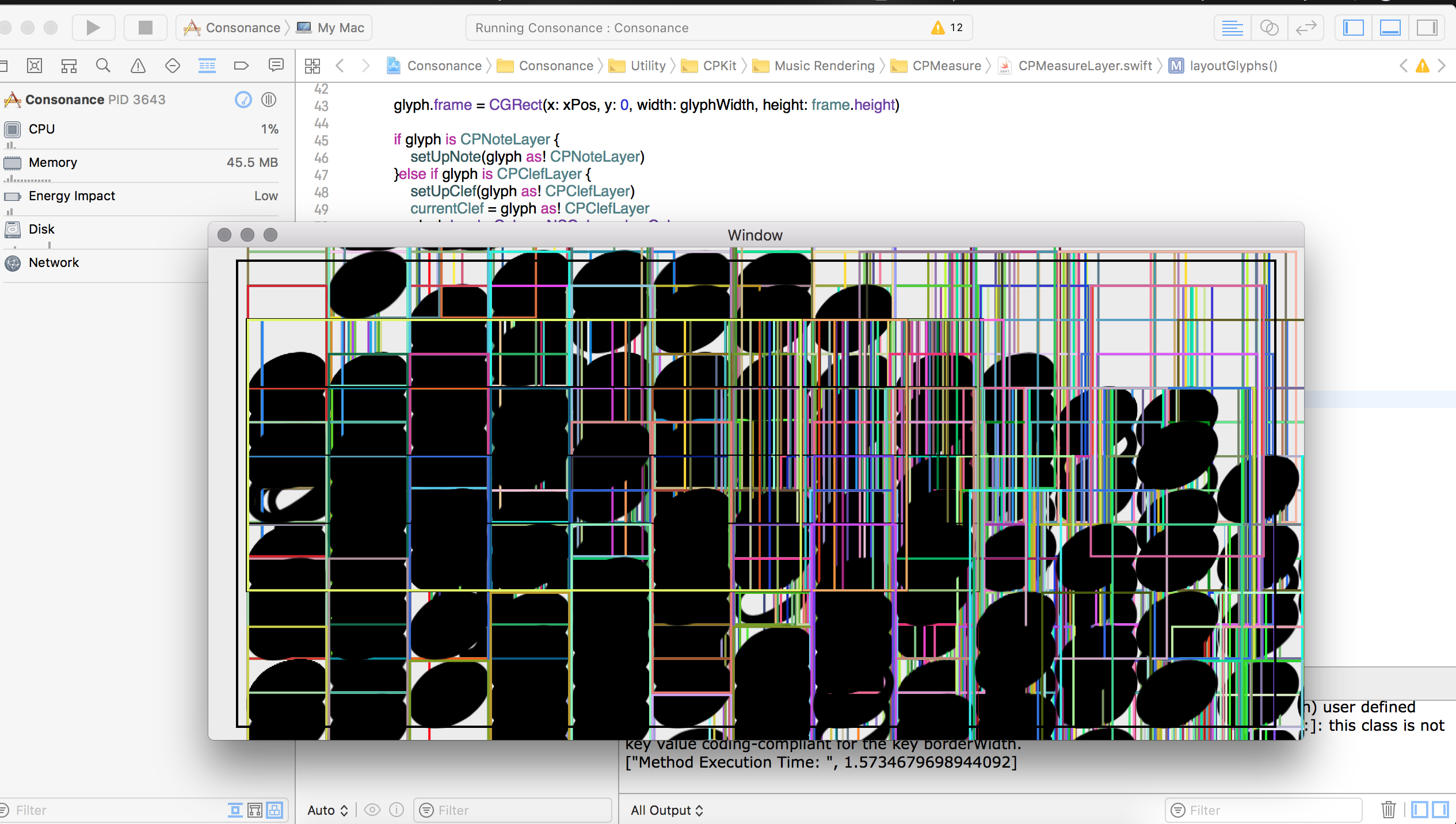Viewport: 1456px width, 824px height.
Task: Click the 12 warnings indicator
Action: click(x=947, y=28)
